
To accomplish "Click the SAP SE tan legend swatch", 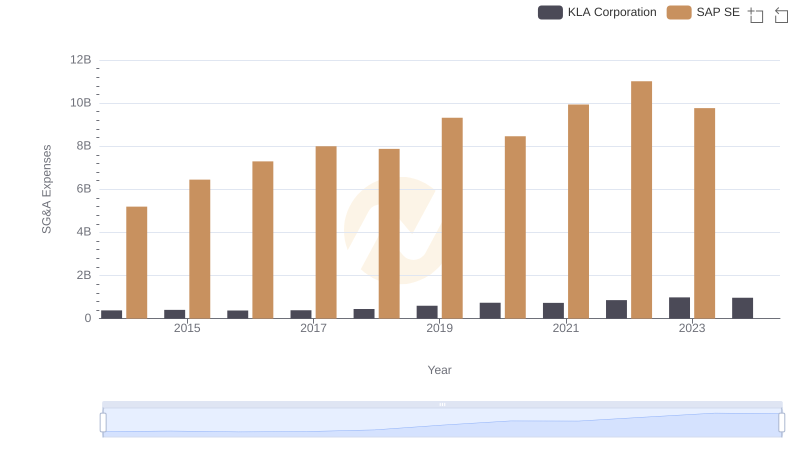I will click(679, 12).
